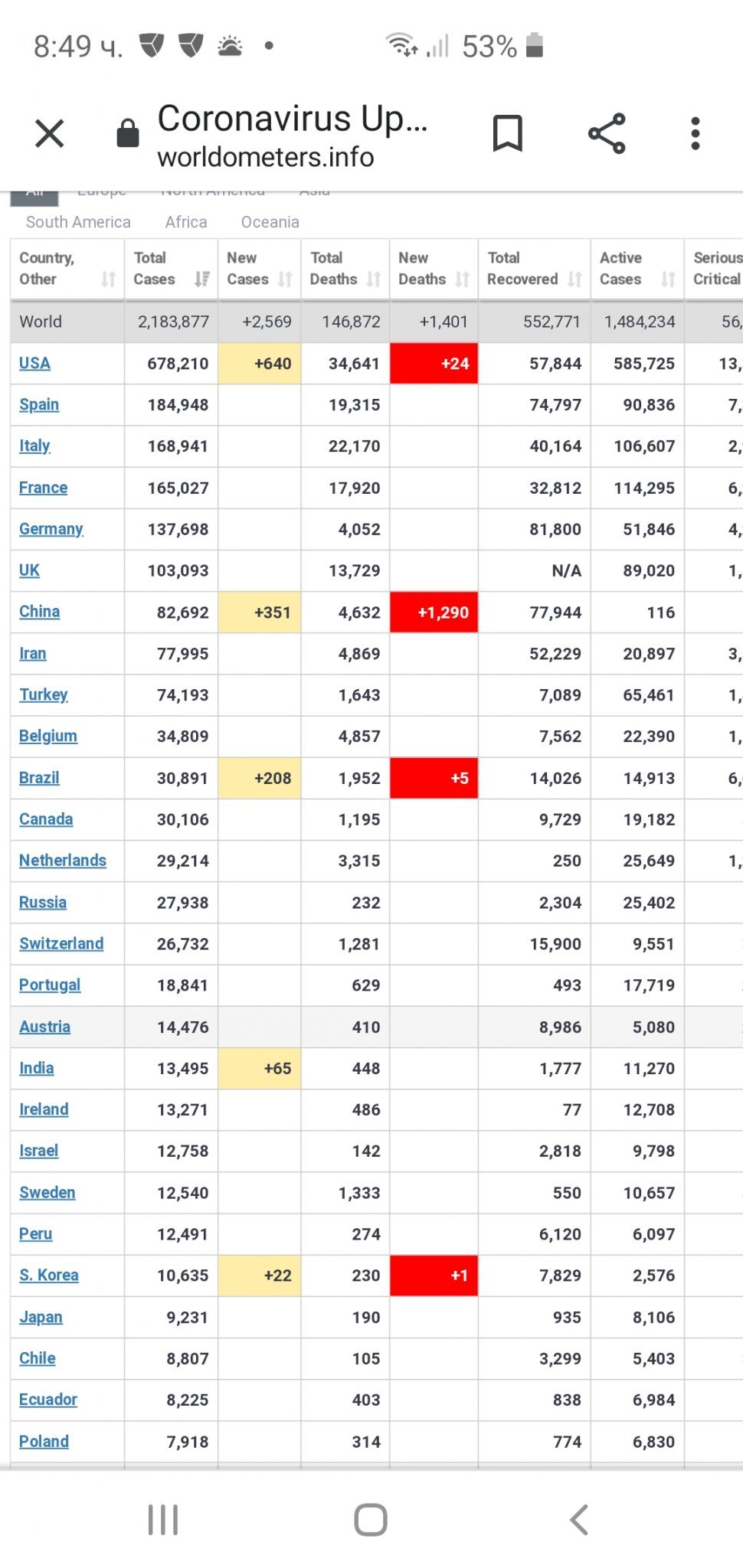Sort table by Total Cases column
Image resolution: width=743 pixels, height=1568 pixels.
(x=202, y=279)
